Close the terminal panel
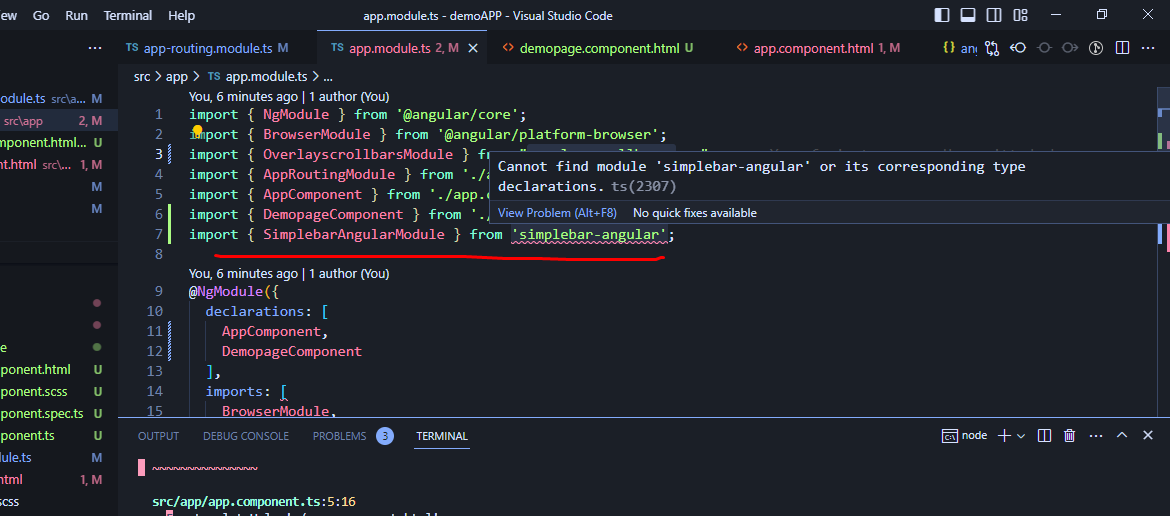The width and height of the screenshot is (1170, 516). 1148,435
